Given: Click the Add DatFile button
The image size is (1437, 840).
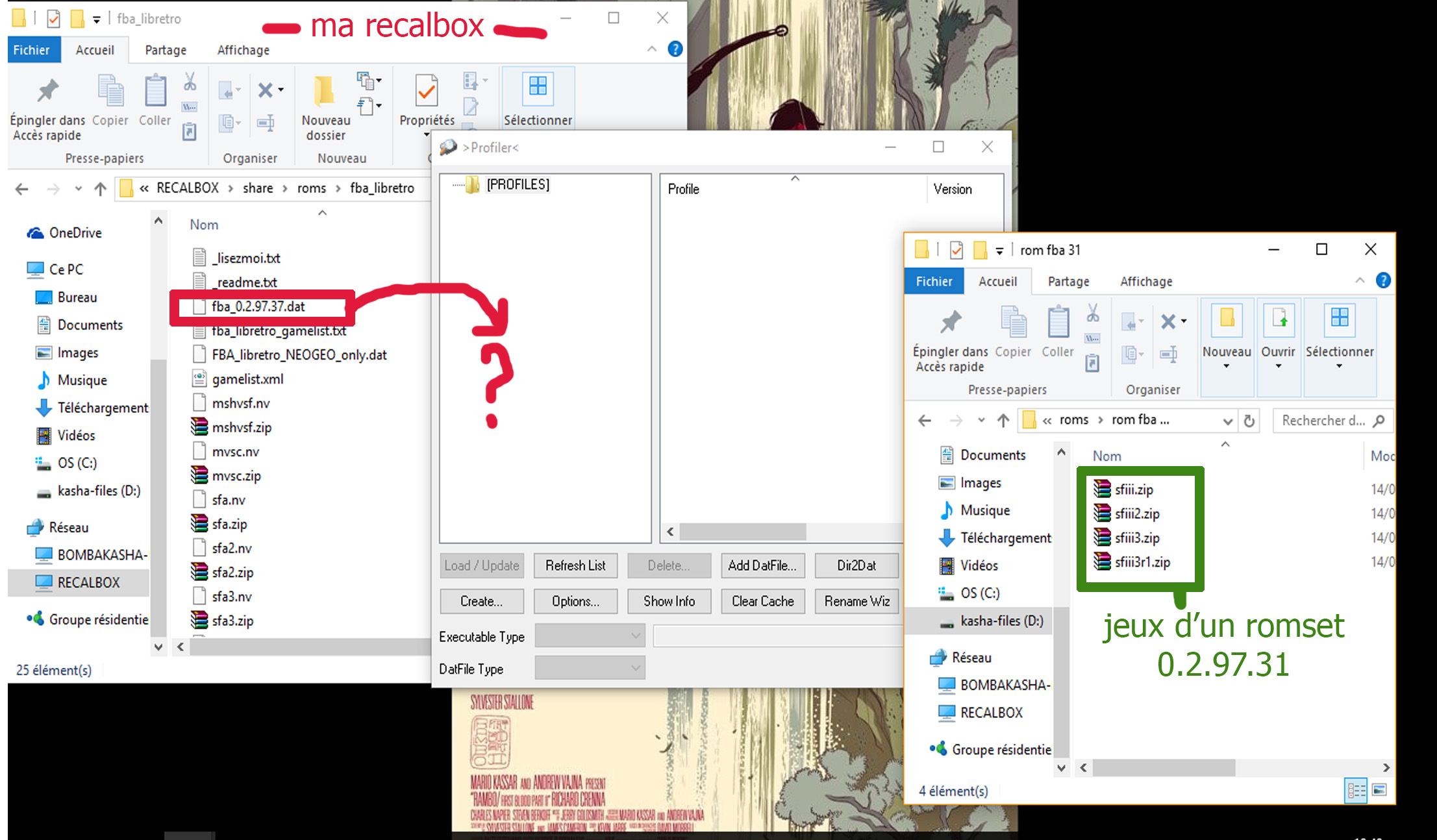Looking at the screenshot, I should [x=763, y=565].
